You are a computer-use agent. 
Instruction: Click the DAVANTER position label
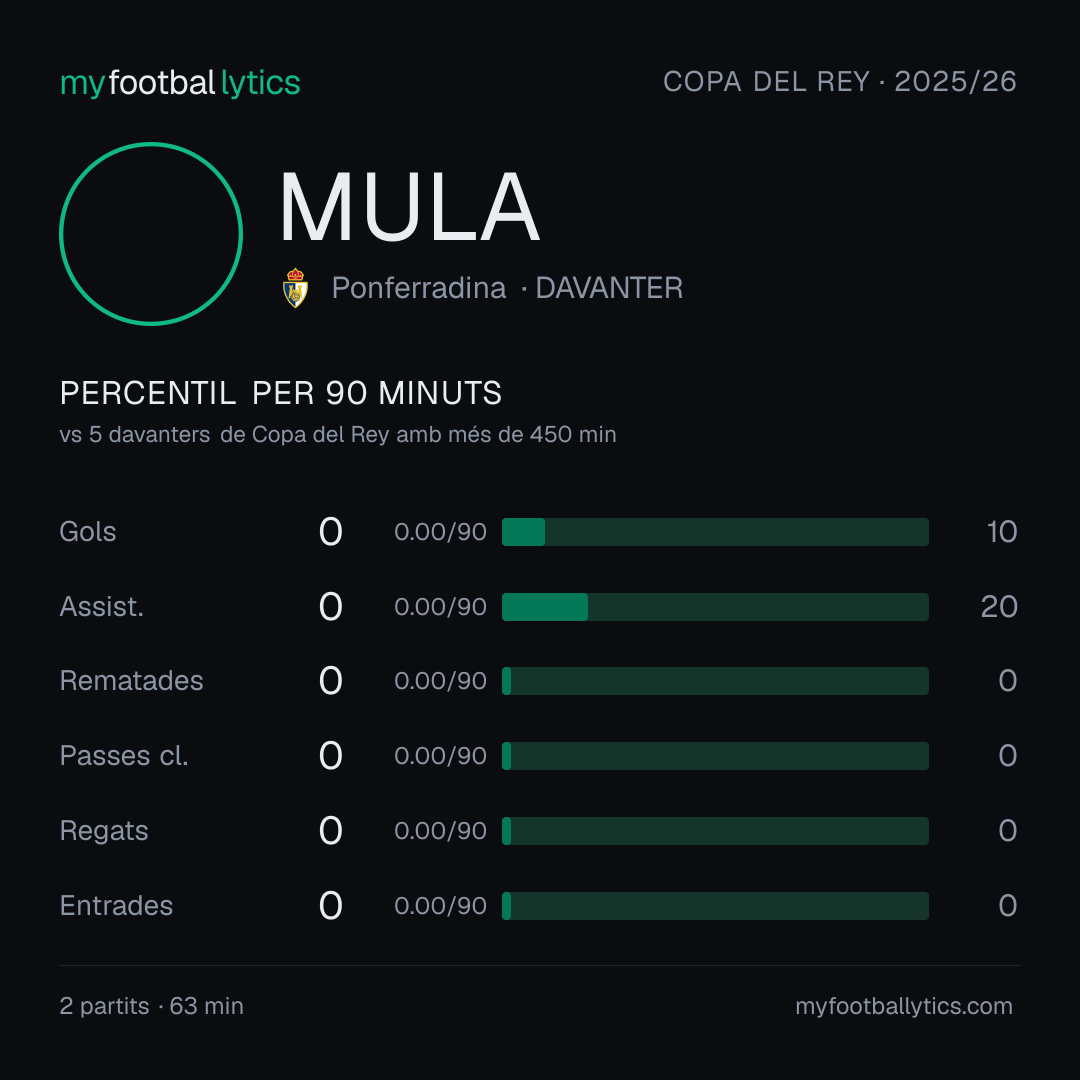pyautogui.click(x=609, y=288)
